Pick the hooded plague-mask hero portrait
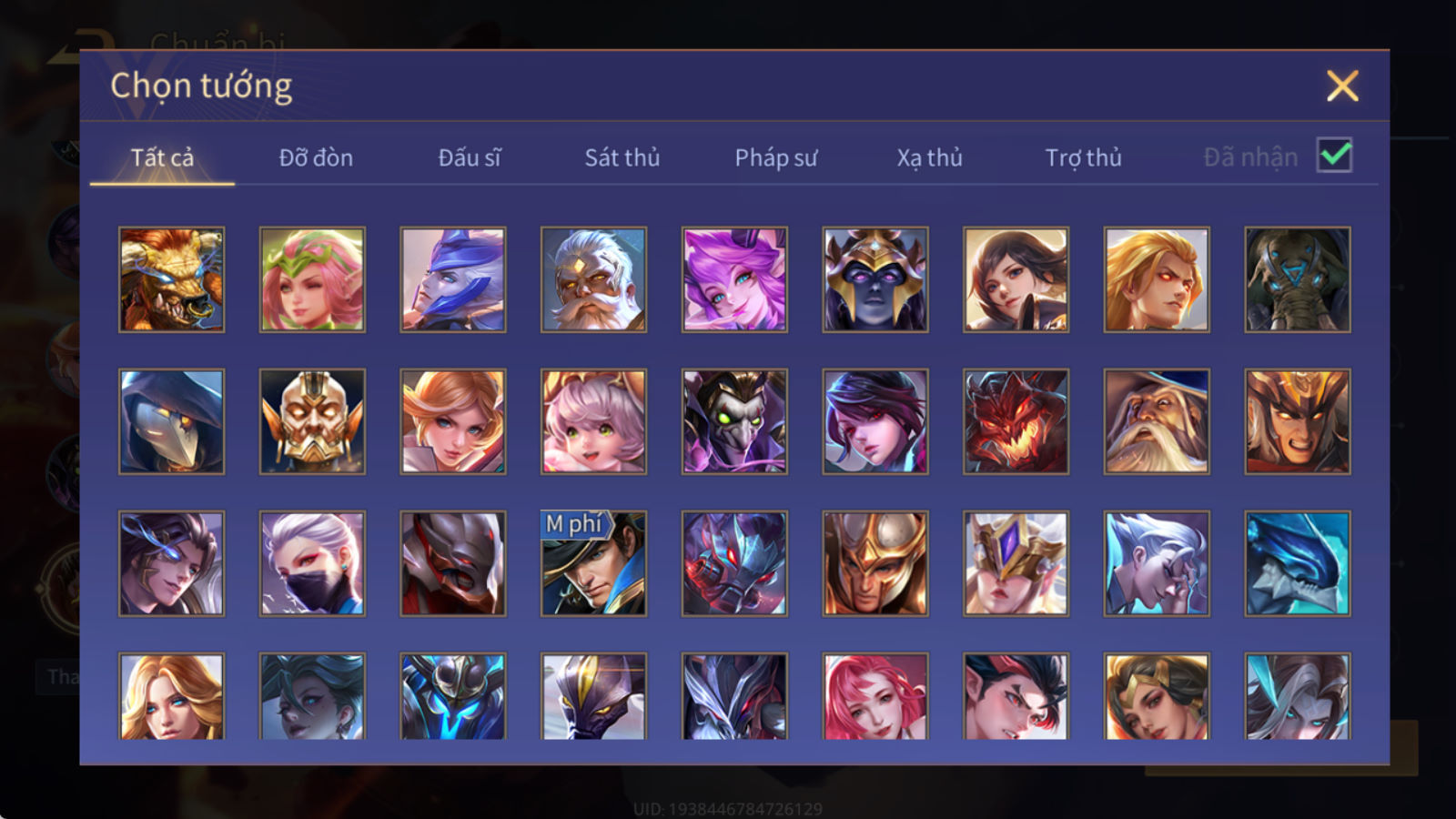This screenshot has height=819, width=1456. click(x=171, y=421)
